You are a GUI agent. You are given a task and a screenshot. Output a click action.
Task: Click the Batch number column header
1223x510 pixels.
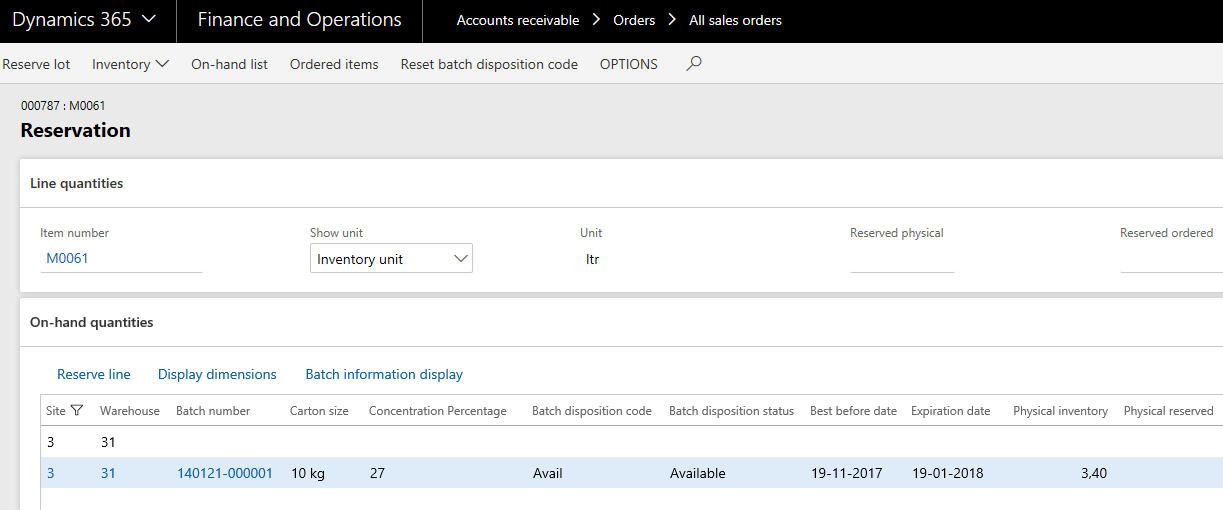point(213,411)
